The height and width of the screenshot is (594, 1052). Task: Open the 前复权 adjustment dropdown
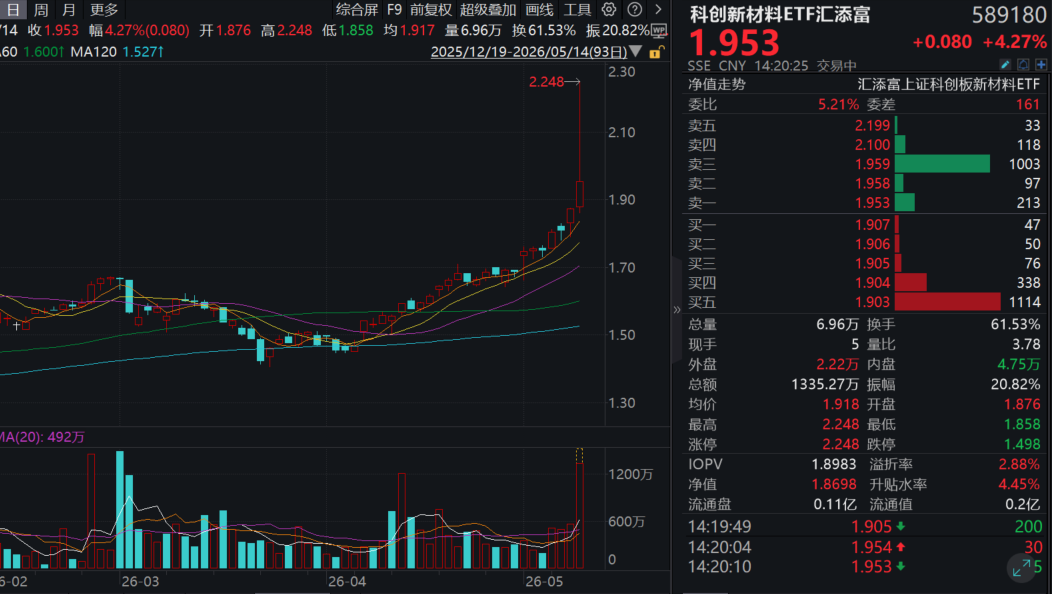coord(431,9)
